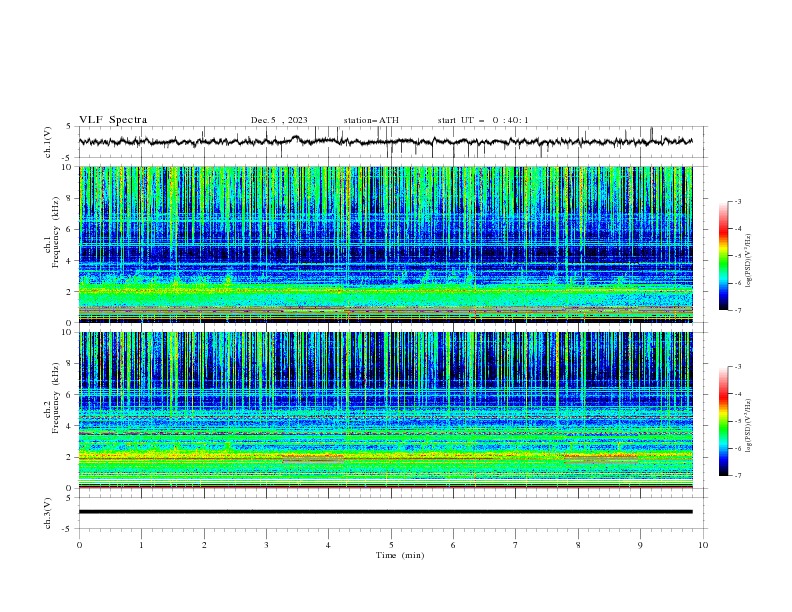
Task: Click the ch.2 Frequency (kHz) axis label
Action: click(53, 397)
